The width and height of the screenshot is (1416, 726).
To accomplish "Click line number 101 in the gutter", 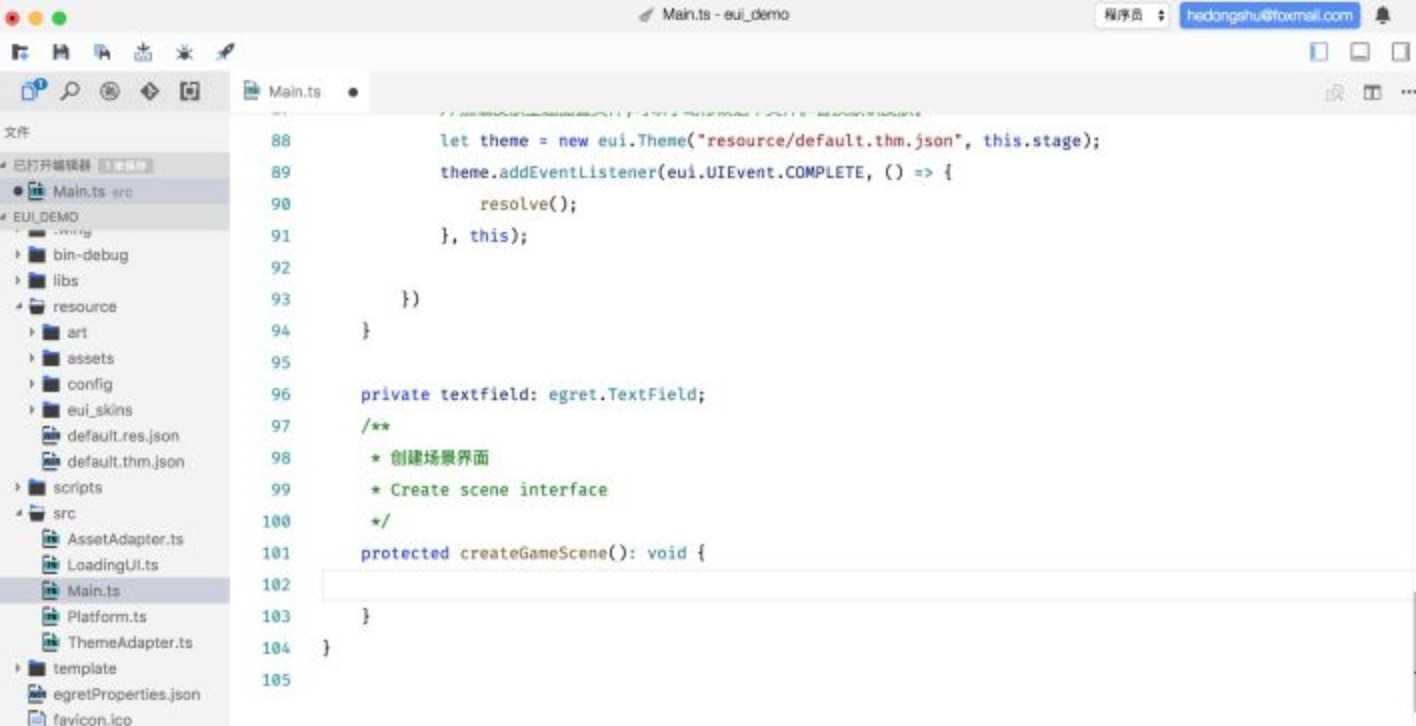I will click(x=276, y=553).
